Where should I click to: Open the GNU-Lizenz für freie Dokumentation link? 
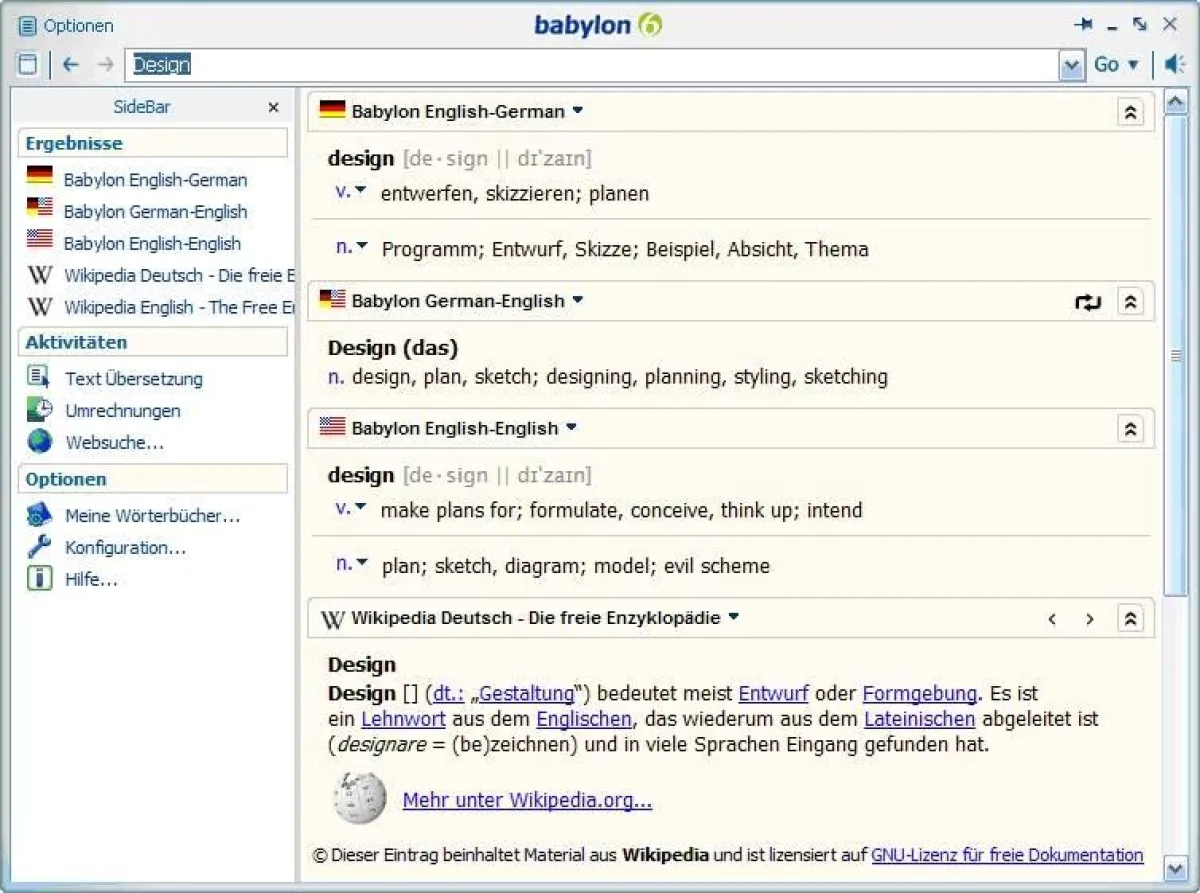(1008, 855)
